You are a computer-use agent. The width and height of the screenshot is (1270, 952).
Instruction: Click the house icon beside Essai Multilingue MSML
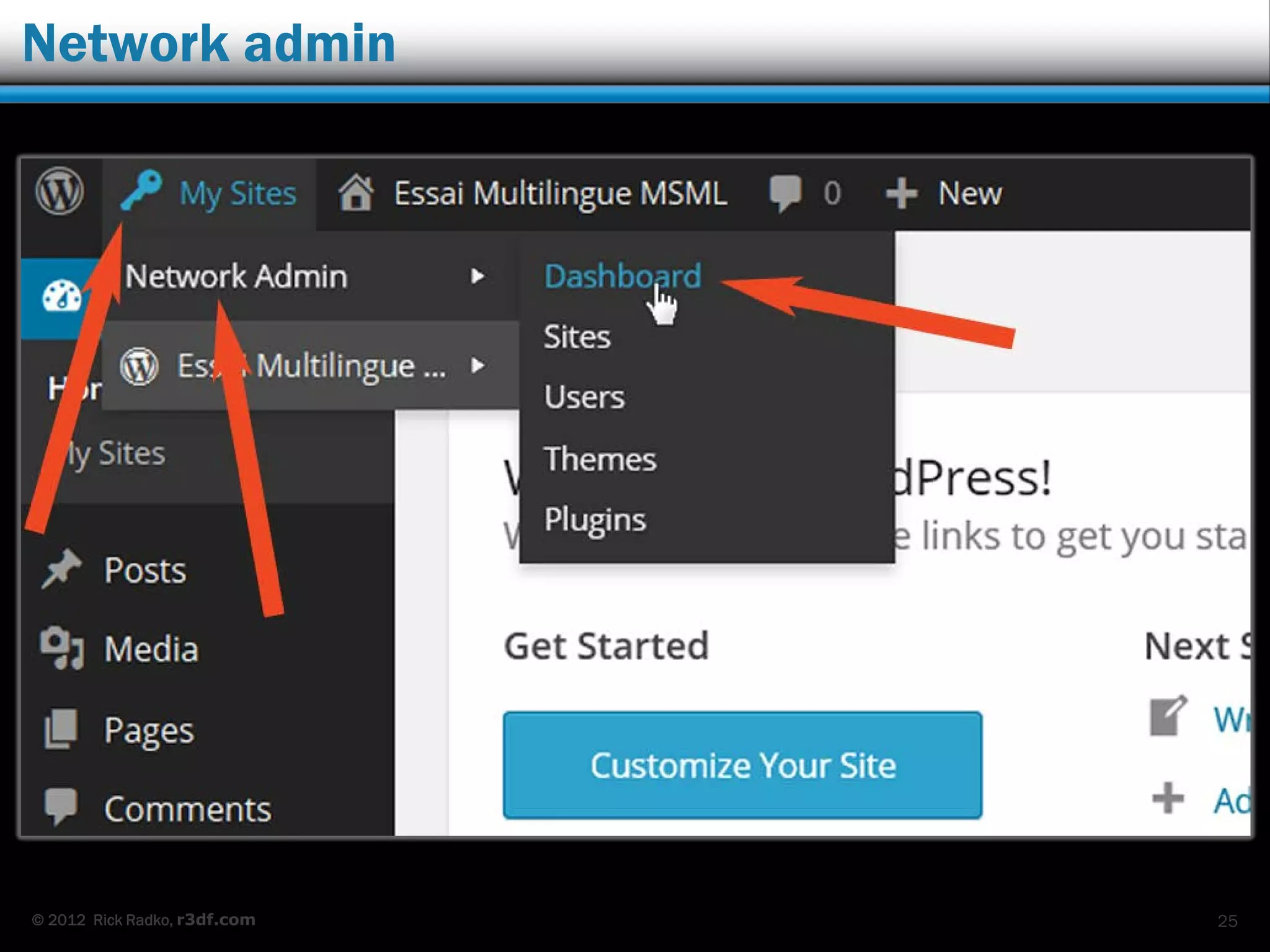(x=356, y=192)
